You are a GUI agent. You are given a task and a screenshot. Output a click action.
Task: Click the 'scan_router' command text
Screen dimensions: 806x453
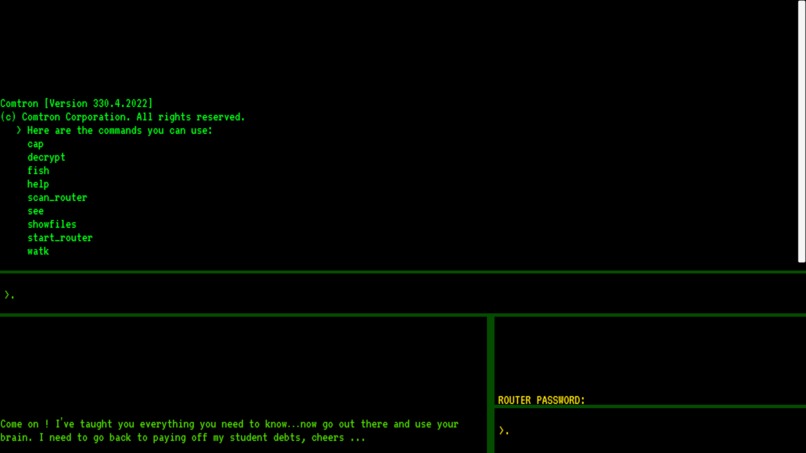[x=58, y=197]
